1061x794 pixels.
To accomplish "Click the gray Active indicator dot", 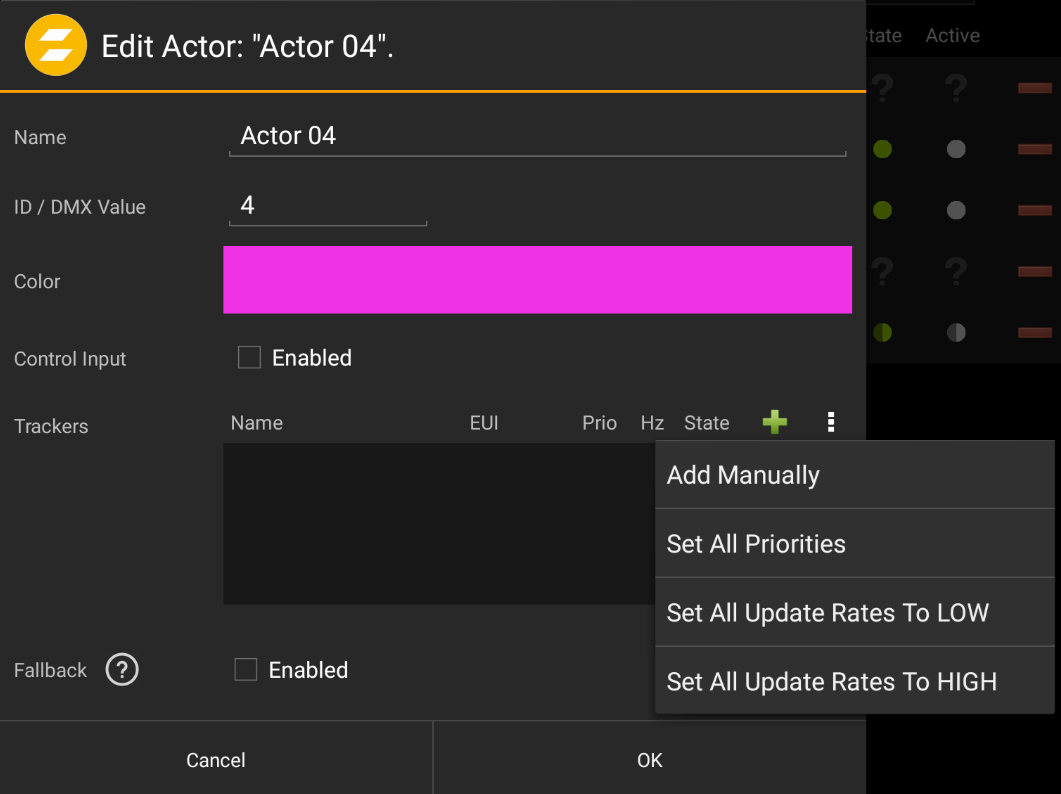I will tap(954, 148).
